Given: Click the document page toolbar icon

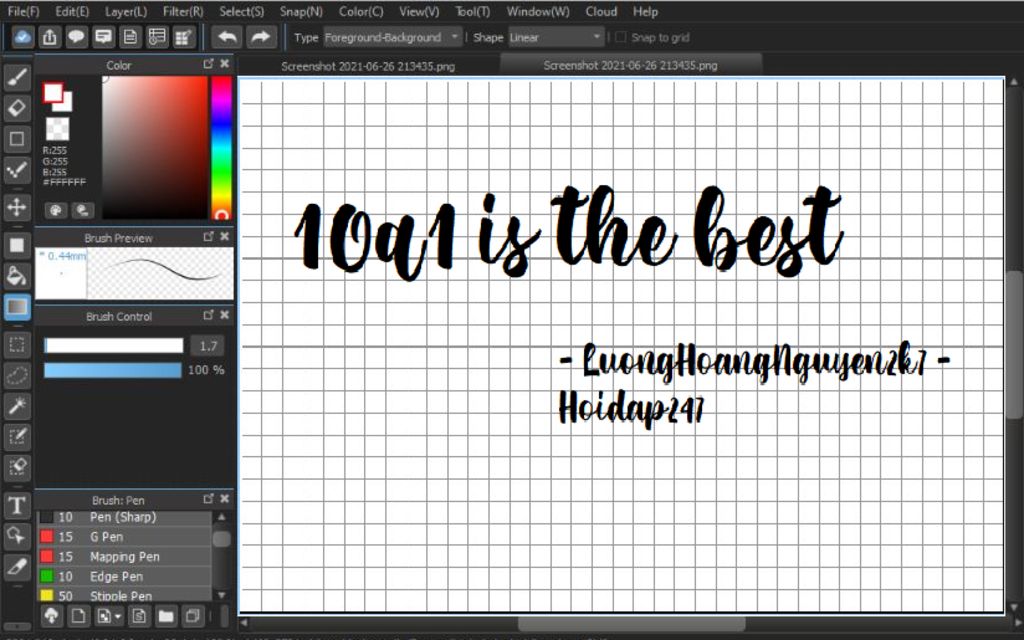Looking at the screenshot, I should click(130, 37).
